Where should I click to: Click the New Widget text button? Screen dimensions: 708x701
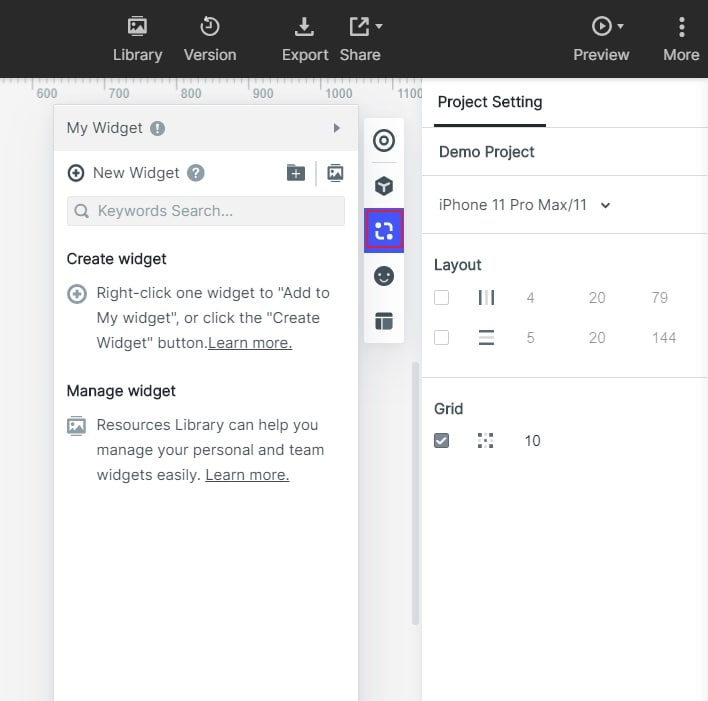pos(136,173)
